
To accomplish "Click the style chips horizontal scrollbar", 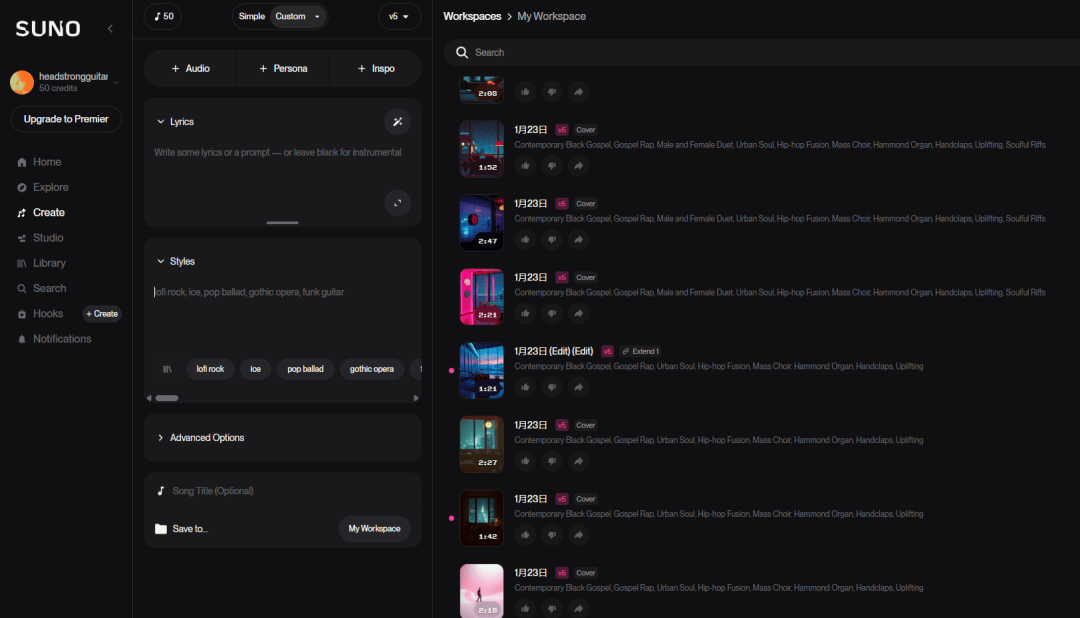I will pos(167,398).
